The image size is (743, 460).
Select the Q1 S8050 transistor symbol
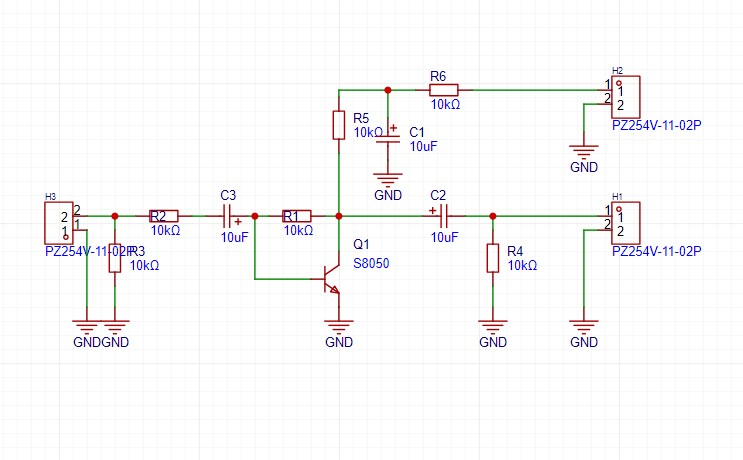[330, 279]
